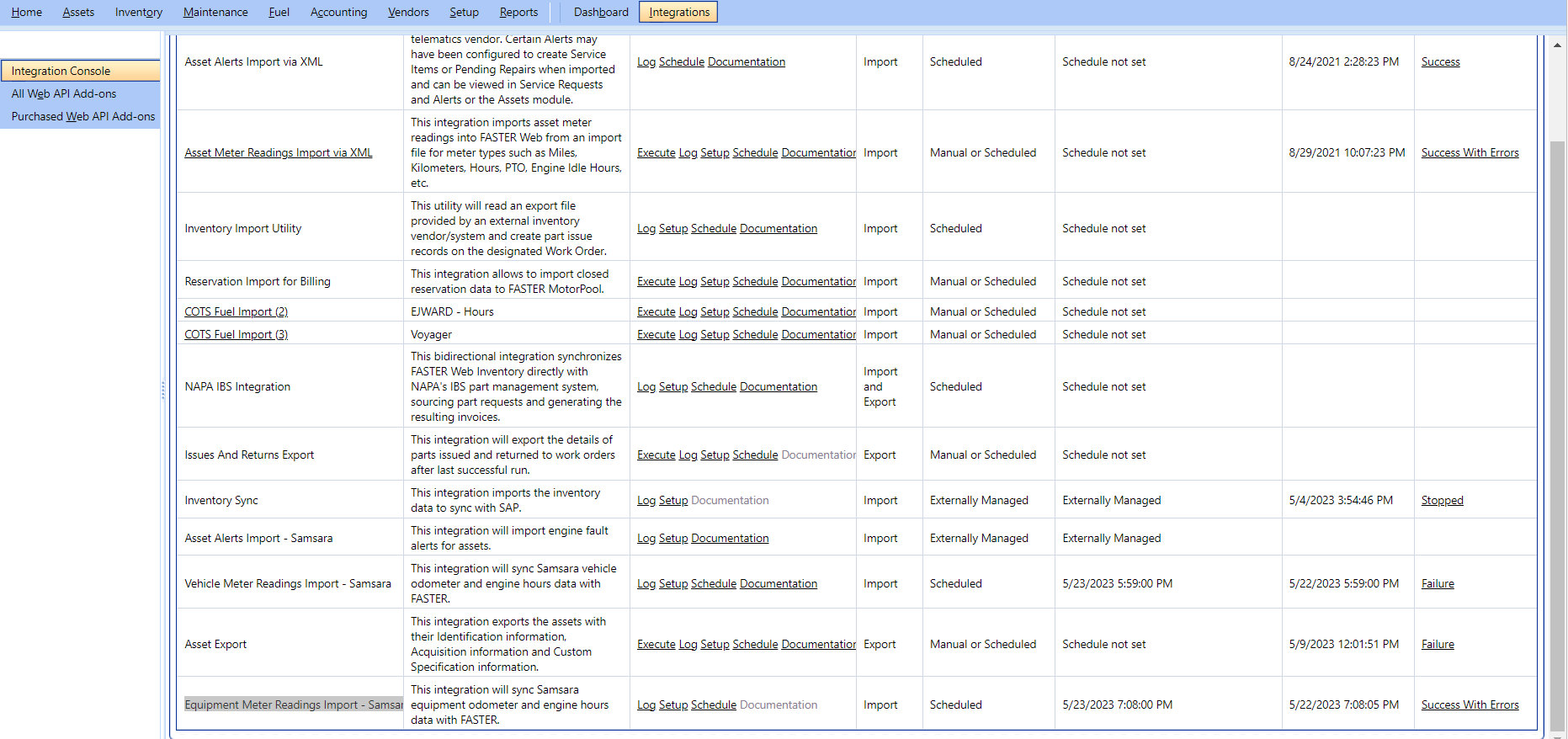This screenshot has height=739, width=1568.
Task: Click Execute for Asset Meter Readings Import
Action: [x=656, y=152]
